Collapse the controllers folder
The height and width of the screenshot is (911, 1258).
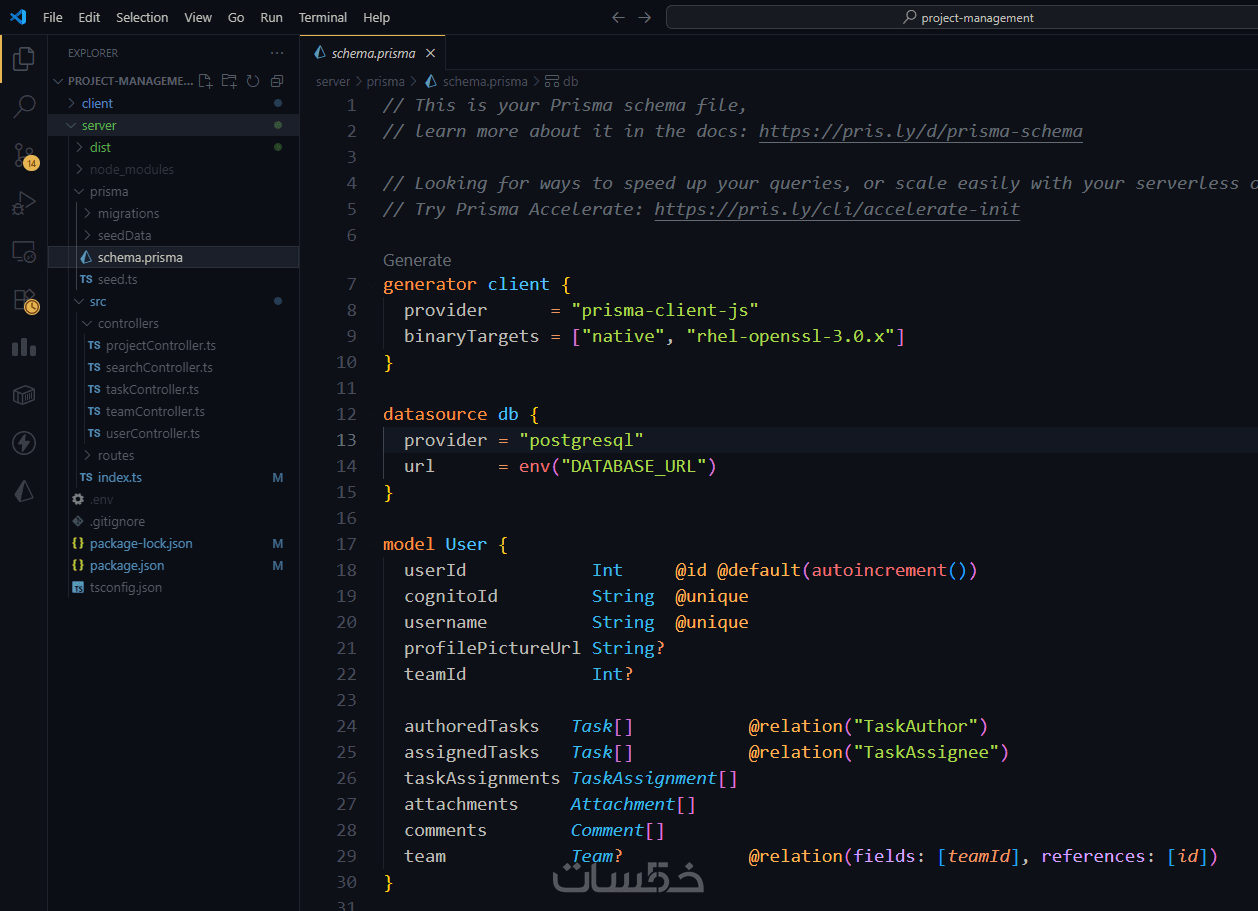point(128,323)
